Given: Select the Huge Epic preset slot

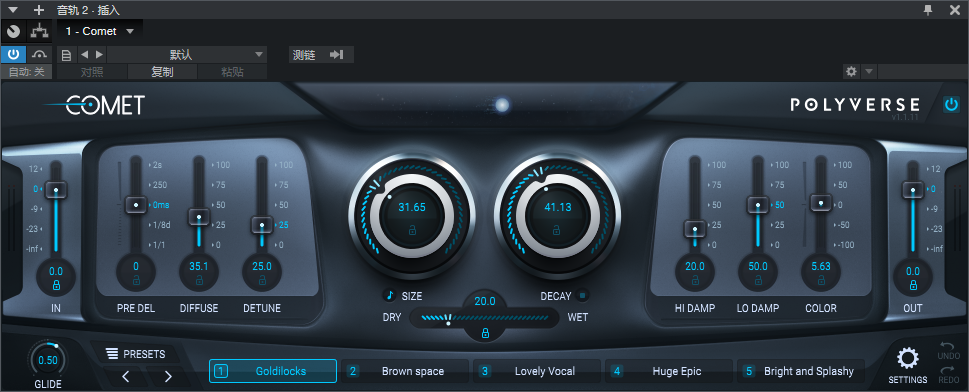Looking at the screenshot, I should click(668, 371).
